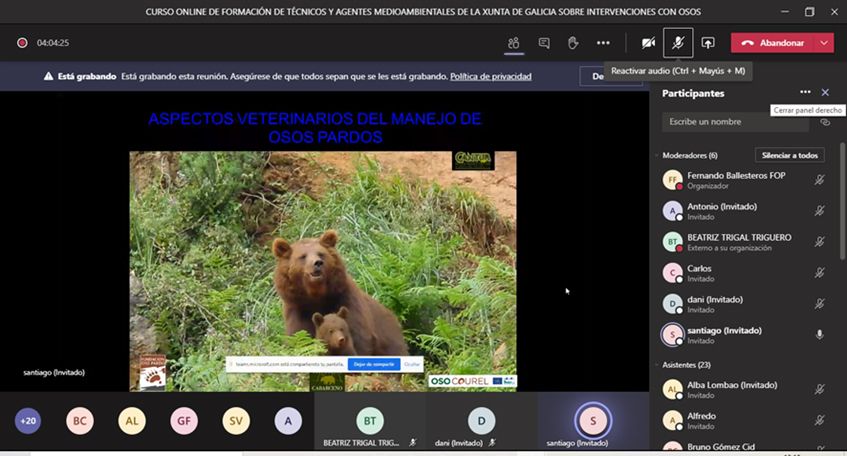Click mic icon for BEATRIZ TRIGAL TRIGUERO

pos(819,242)
